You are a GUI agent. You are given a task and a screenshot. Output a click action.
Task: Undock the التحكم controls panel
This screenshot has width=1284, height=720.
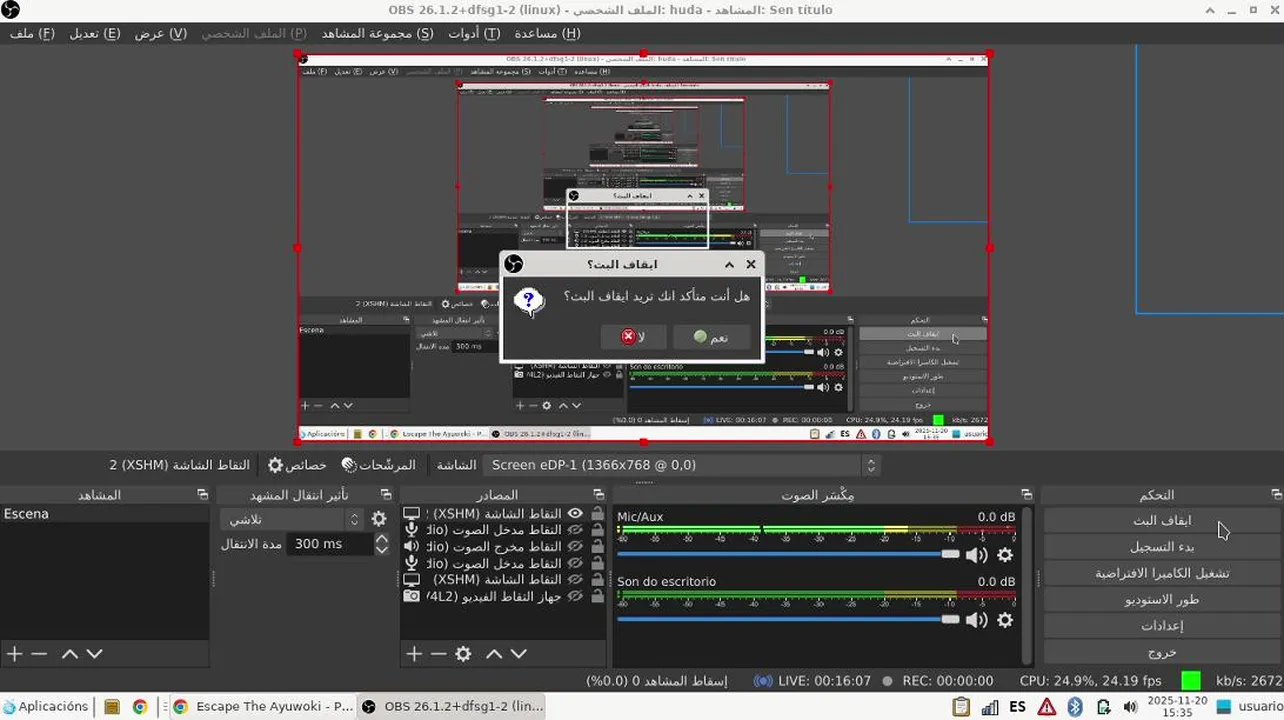(x=1276, y=495)
